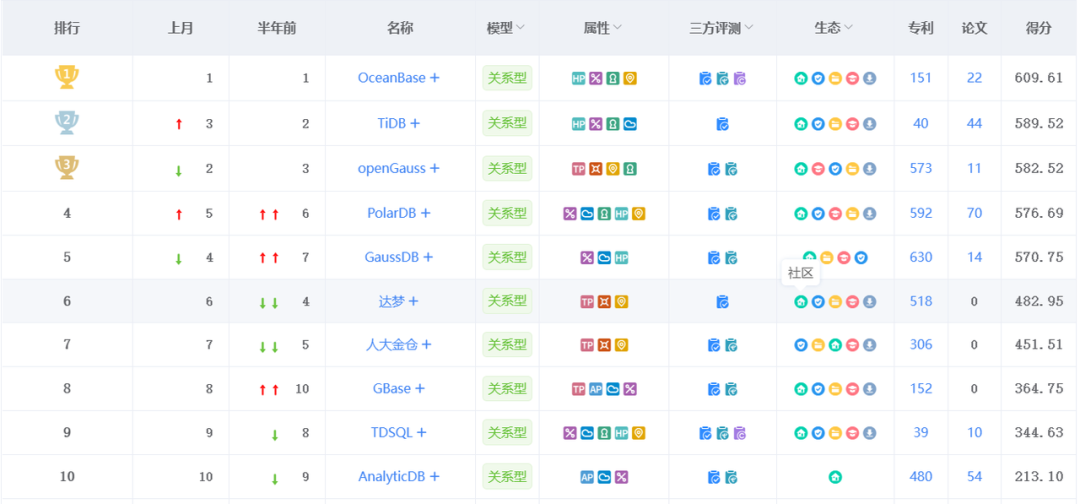This screenshot has width=1080, height=504.
Task: Click the AP attribute icon in AnalyticDB row
Action: [587, 476]
